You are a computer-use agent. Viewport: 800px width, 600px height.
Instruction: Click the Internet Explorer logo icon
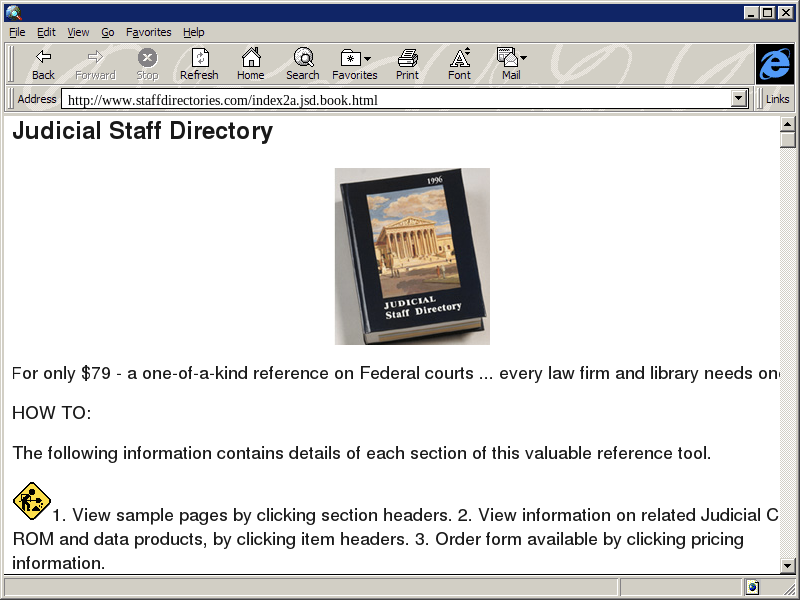[x=774, y=64]
